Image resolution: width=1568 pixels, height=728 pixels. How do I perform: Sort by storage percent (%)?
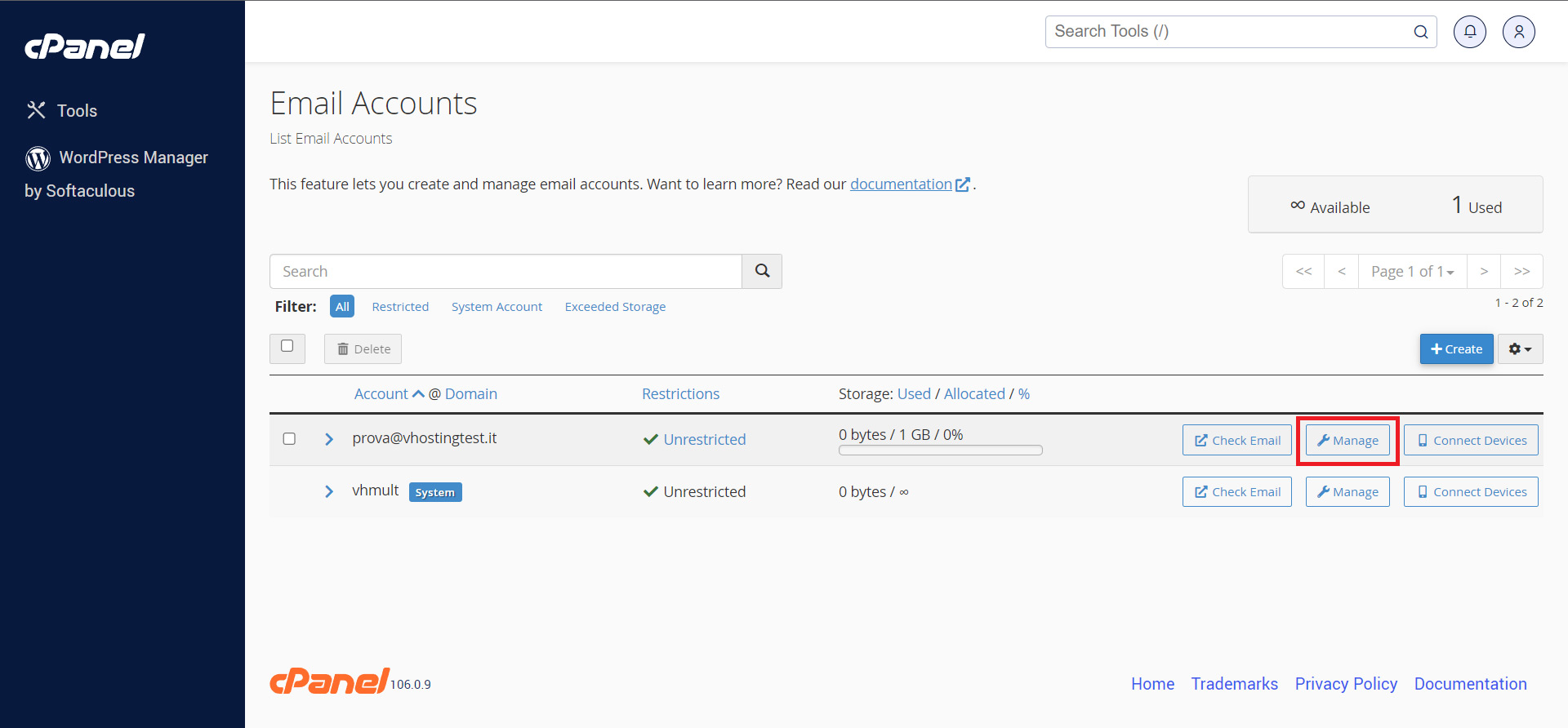click(x=1024, y=394)
